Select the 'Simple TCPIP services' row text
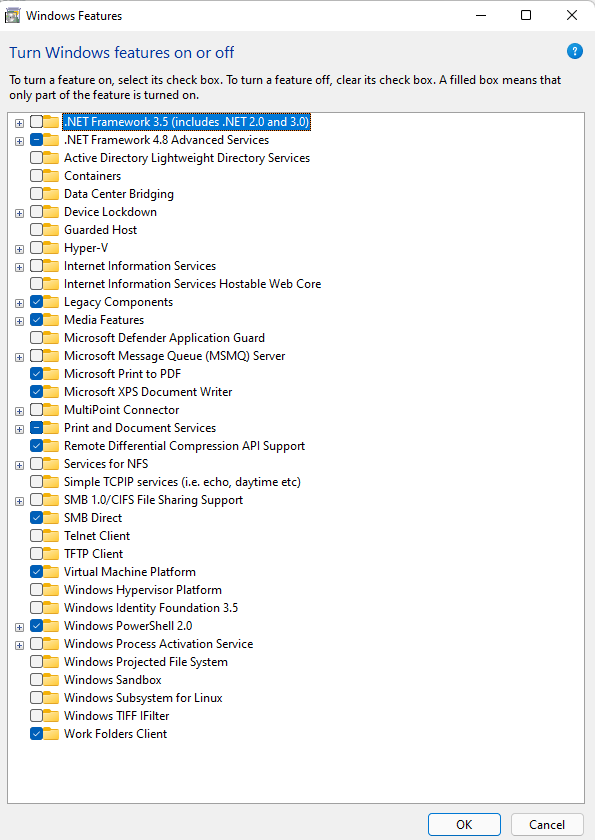This screenshot has height=840, width=595. 182,482
